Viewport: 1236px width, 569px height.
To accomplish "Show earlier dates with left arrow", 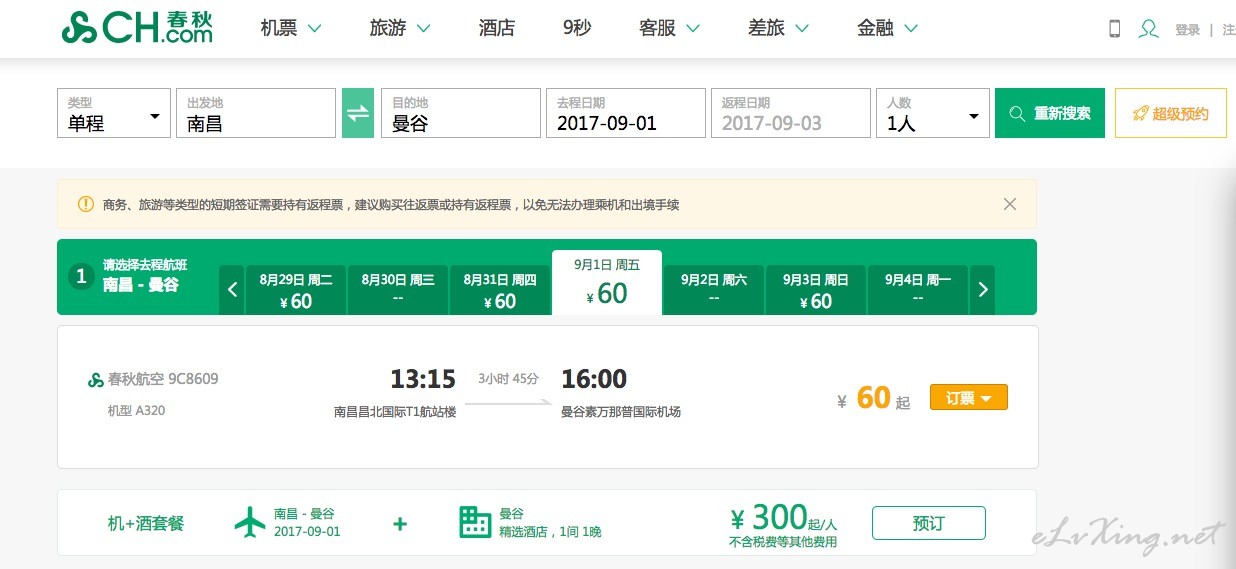I will [232, 290].
